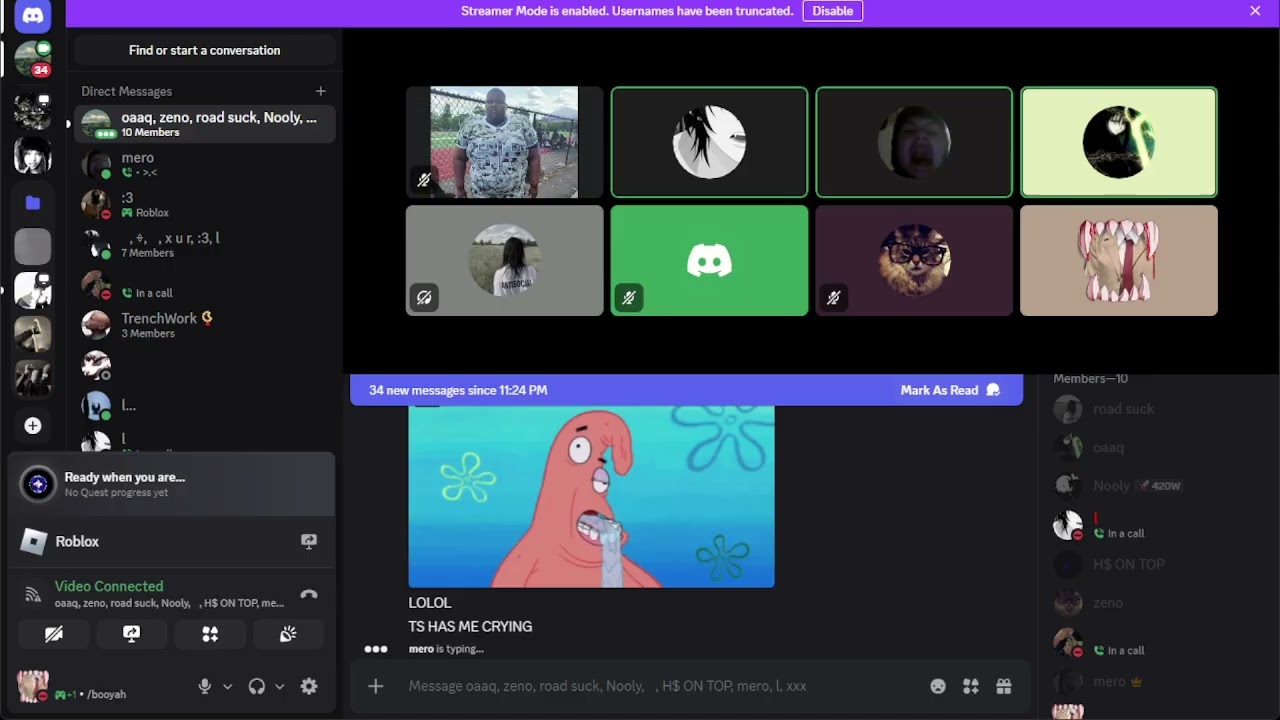Open the 7 Members group DM
This screenshot has height=720, width=1280.
click(204, 245)
